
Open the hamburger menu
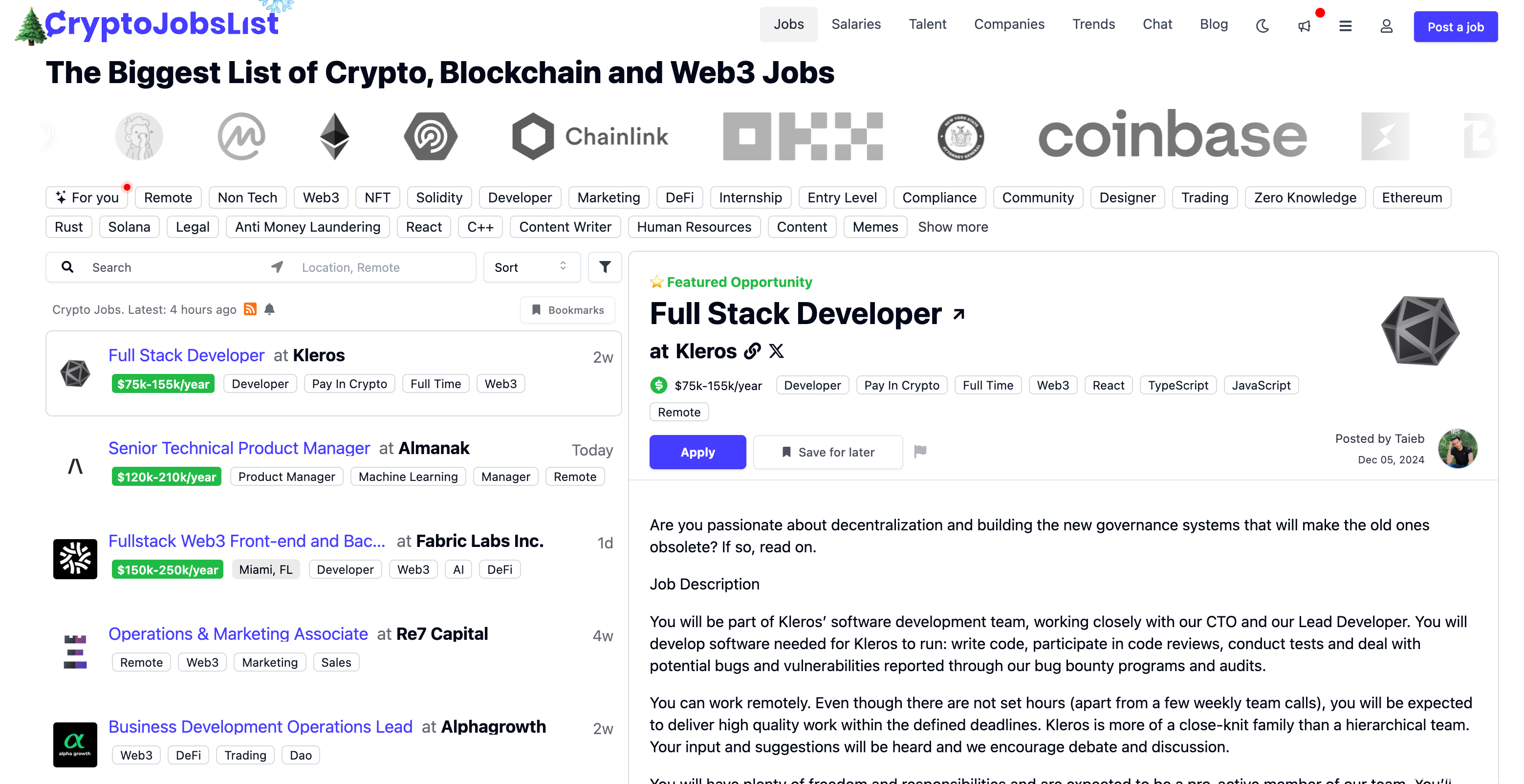click(1345, 26)
